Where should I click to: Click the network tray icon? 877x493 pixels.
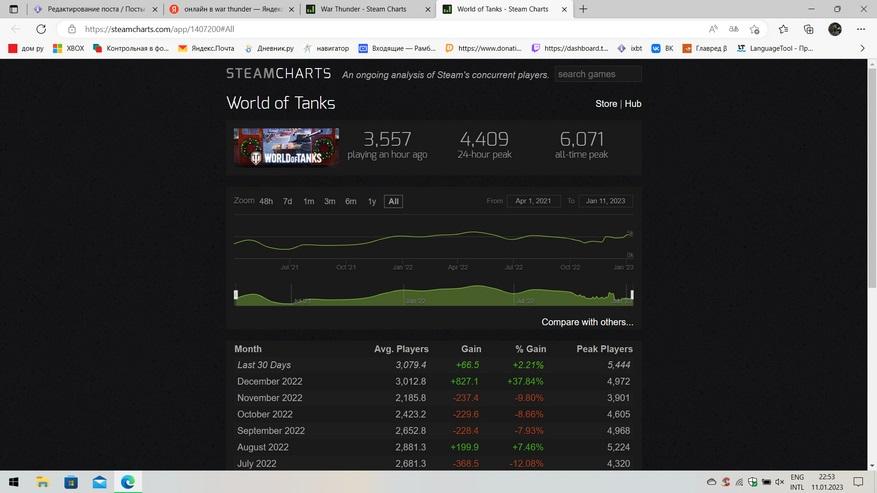pyautogui.click(x=739, y=482)
